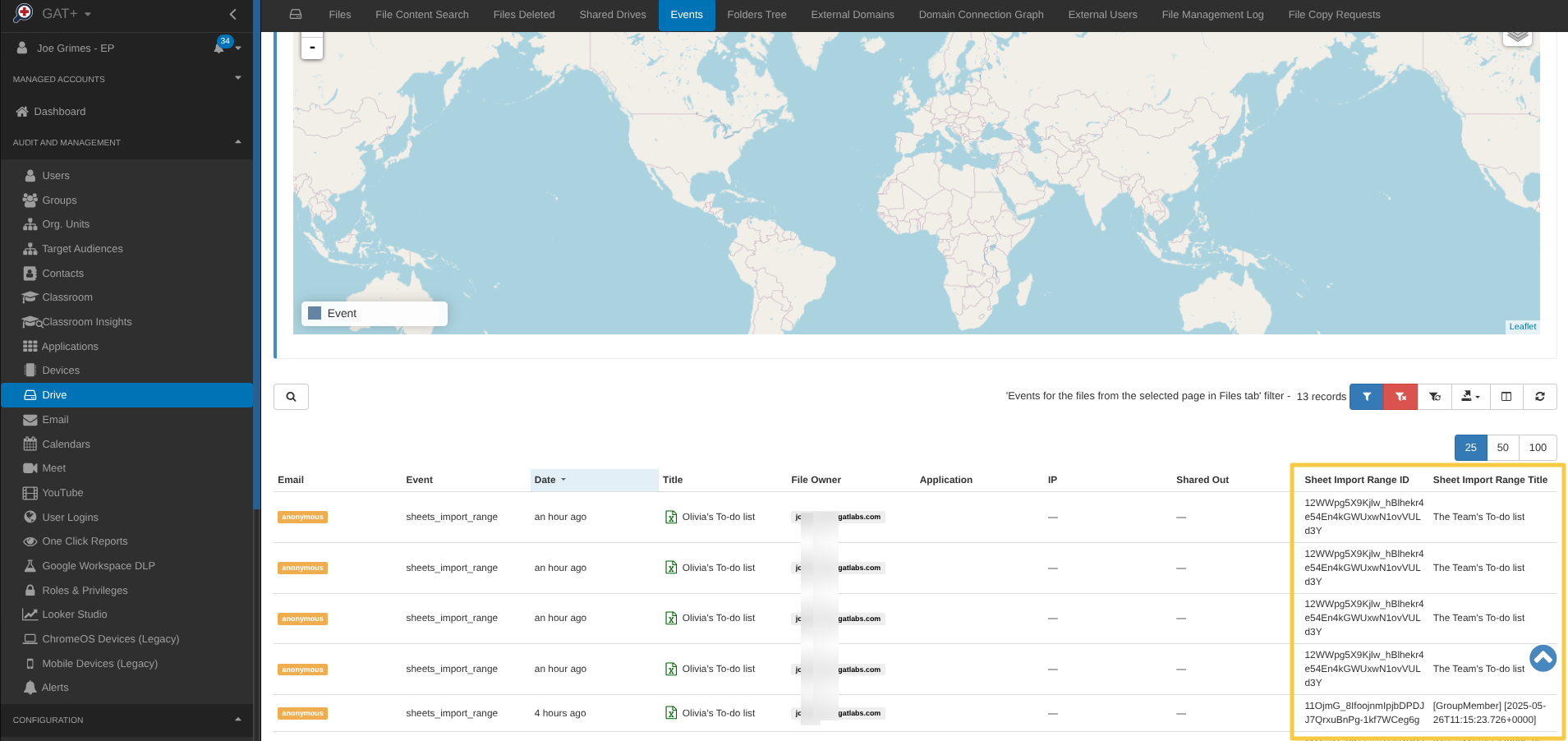Open File Copy Requests tab

pyautogui.click(x=1334, y=15)
